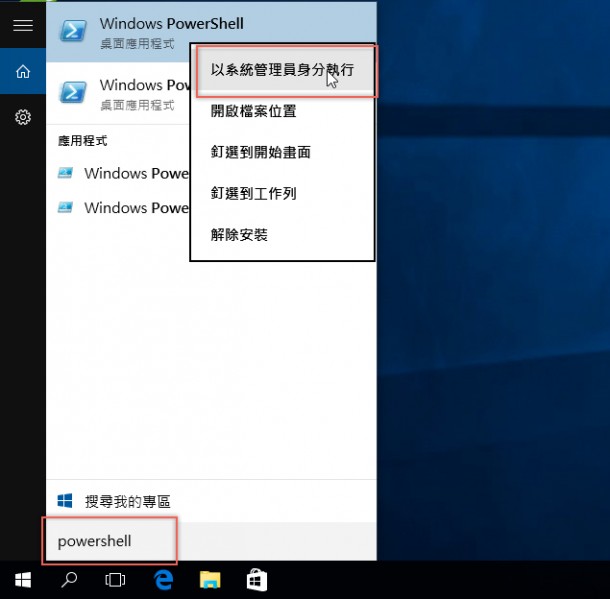Open the second Windows PowerShell entry under 應用程式
The height and width of the screenshot is (599, 610).
118,207
